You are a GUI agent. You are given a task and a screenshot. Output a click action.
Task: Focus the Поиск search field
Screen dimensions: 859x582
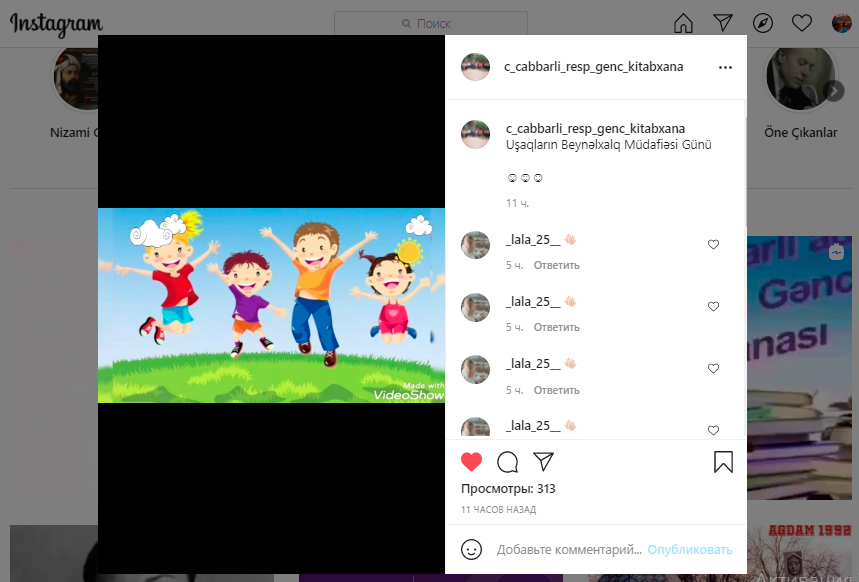[x=431, y=24]
